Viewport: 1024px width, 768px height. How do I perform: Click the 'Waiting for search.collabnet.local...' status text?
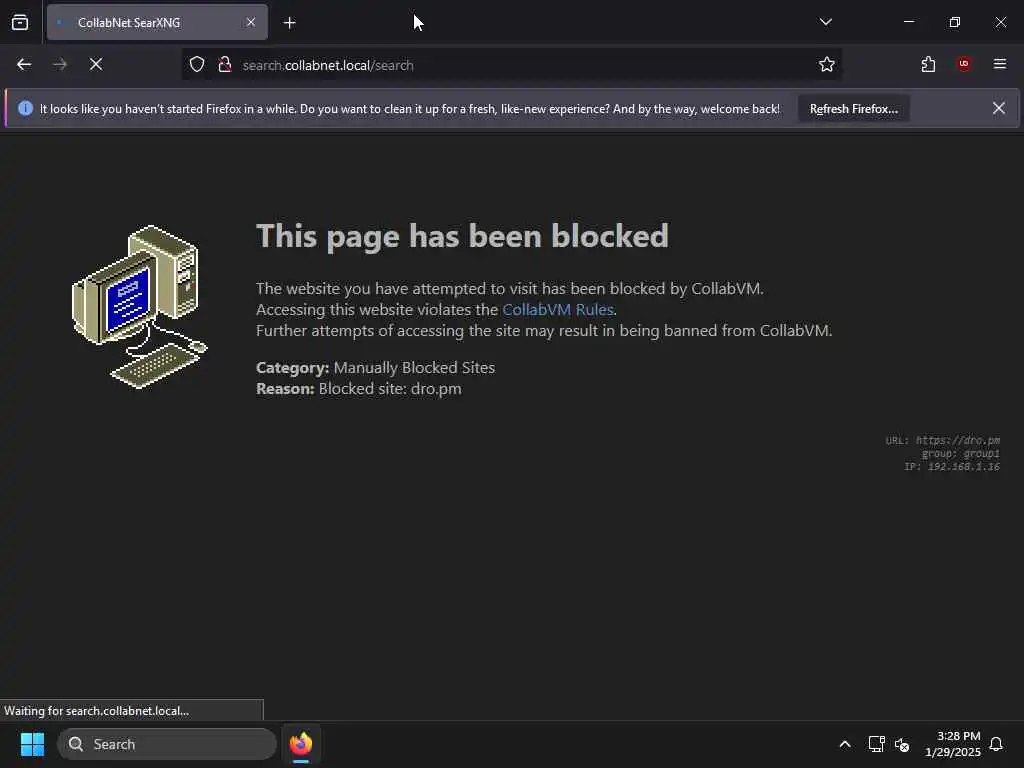click(x=97, y=711)
